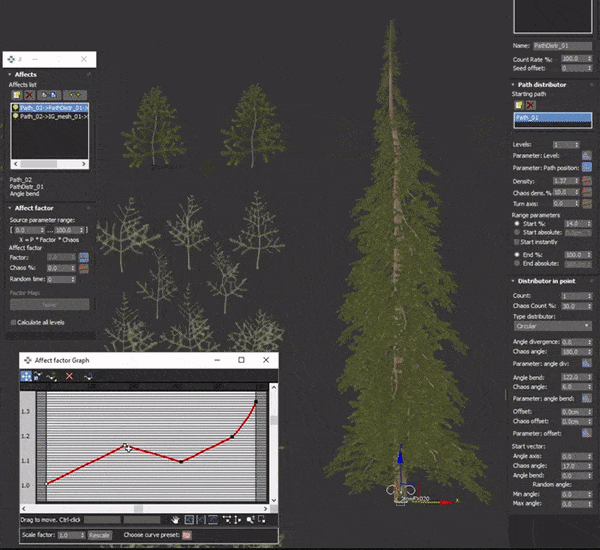Click the red X delete point icon in graph
600x550 pixels.
[69, 376]
